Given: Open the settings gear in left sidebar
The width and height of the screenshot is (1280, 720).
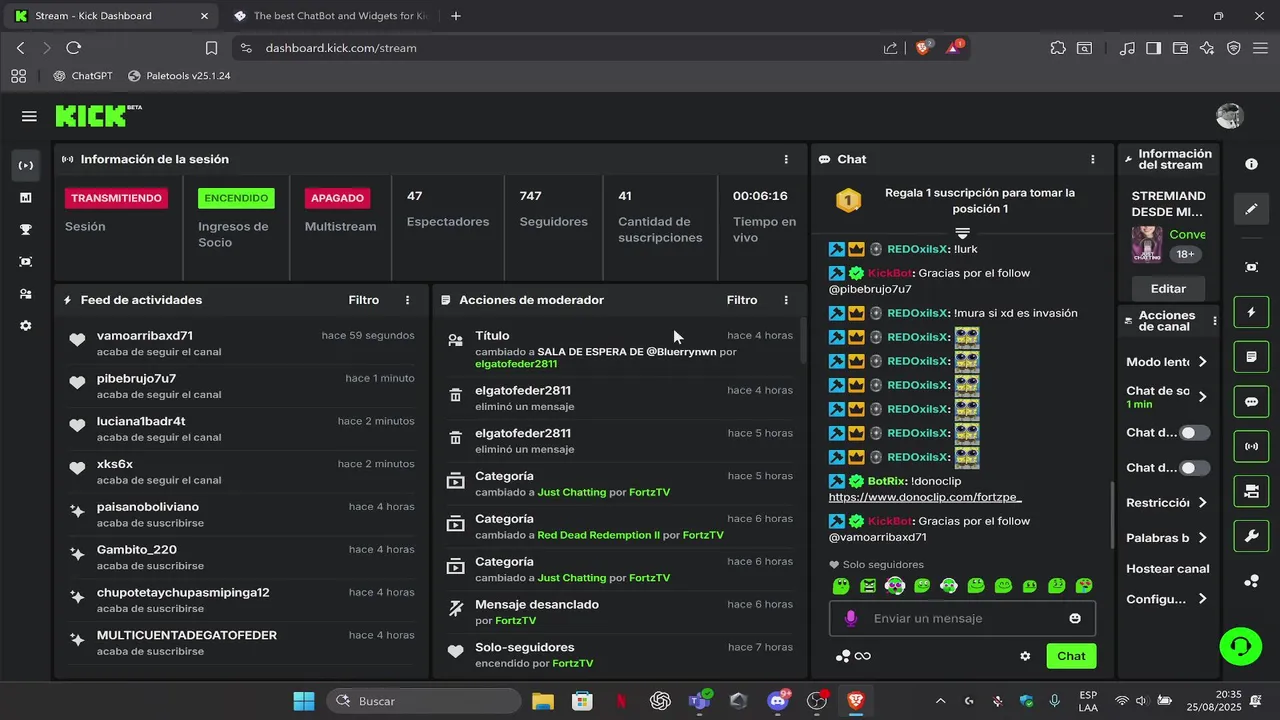Looking at the screenshot, I should 26,326.
